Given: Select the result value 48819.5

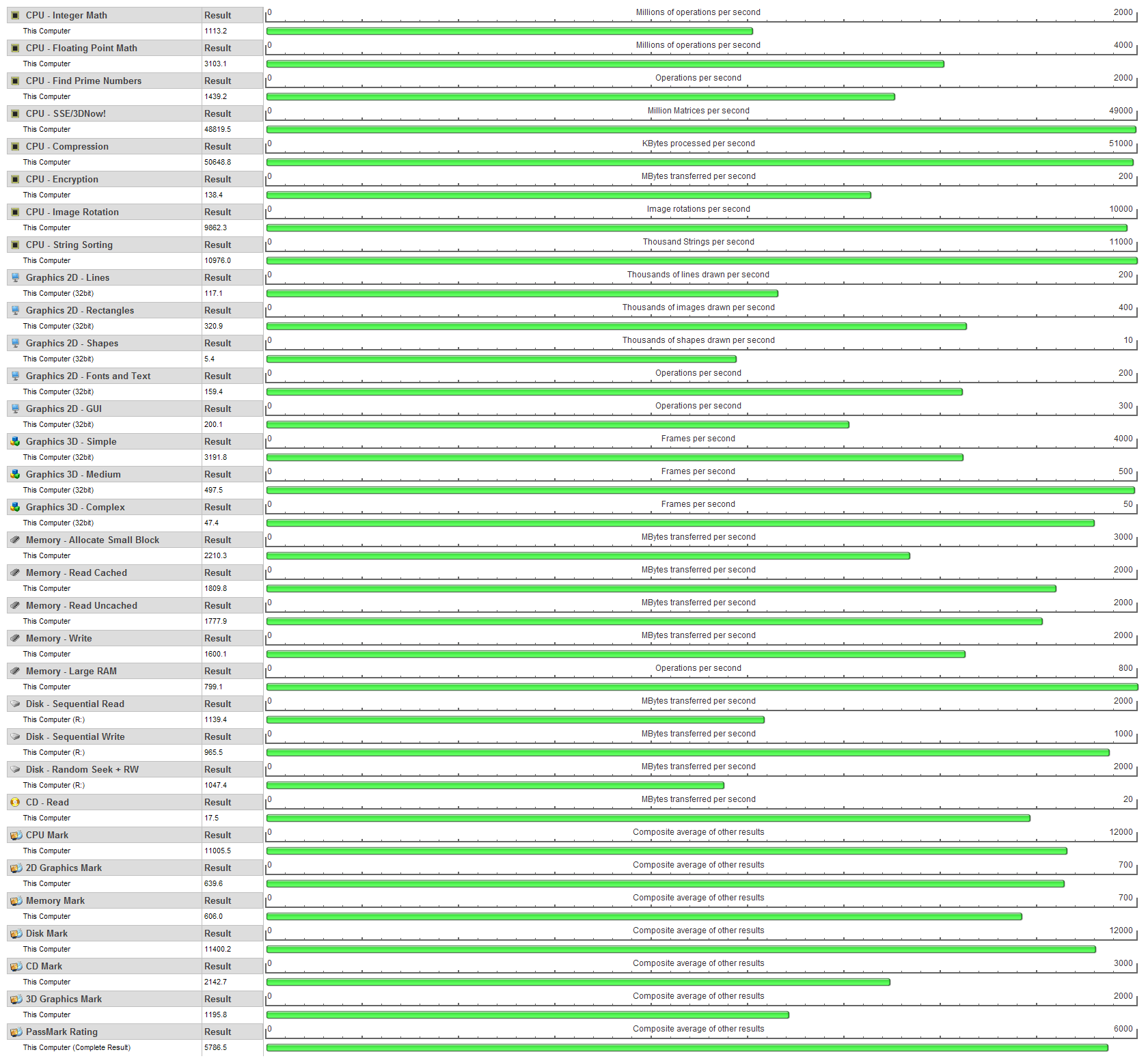Looking at the screenshot, I should pyautogui.click(x=217, y=129).
